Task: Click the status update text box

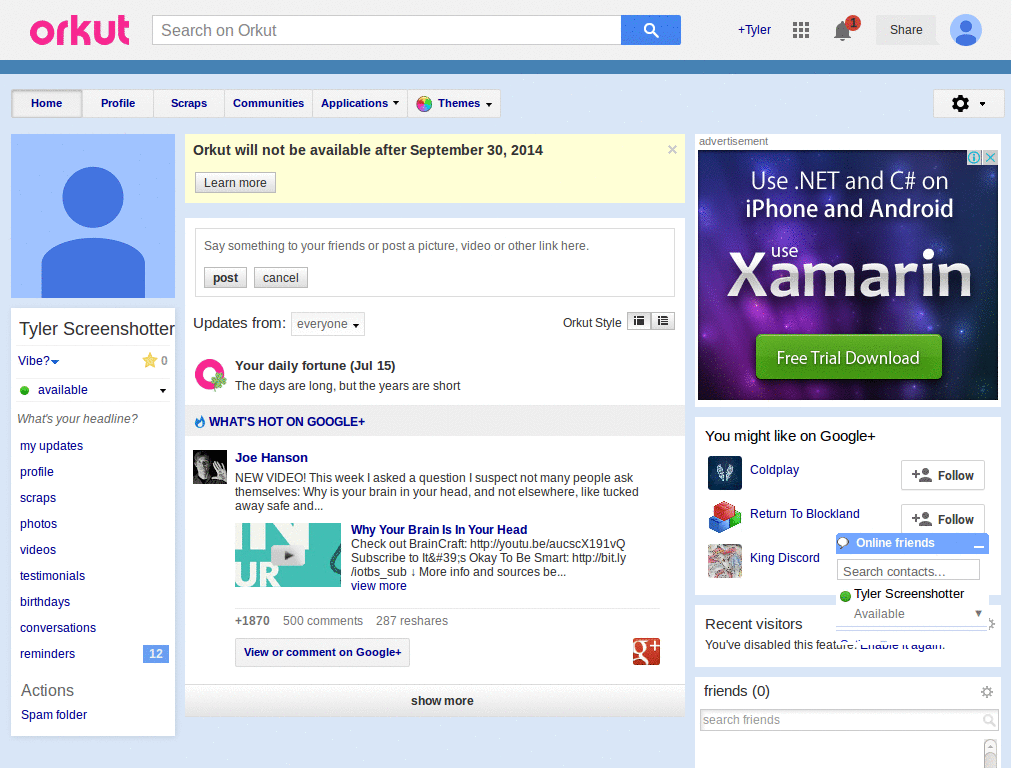Action: tap(435, 246)
